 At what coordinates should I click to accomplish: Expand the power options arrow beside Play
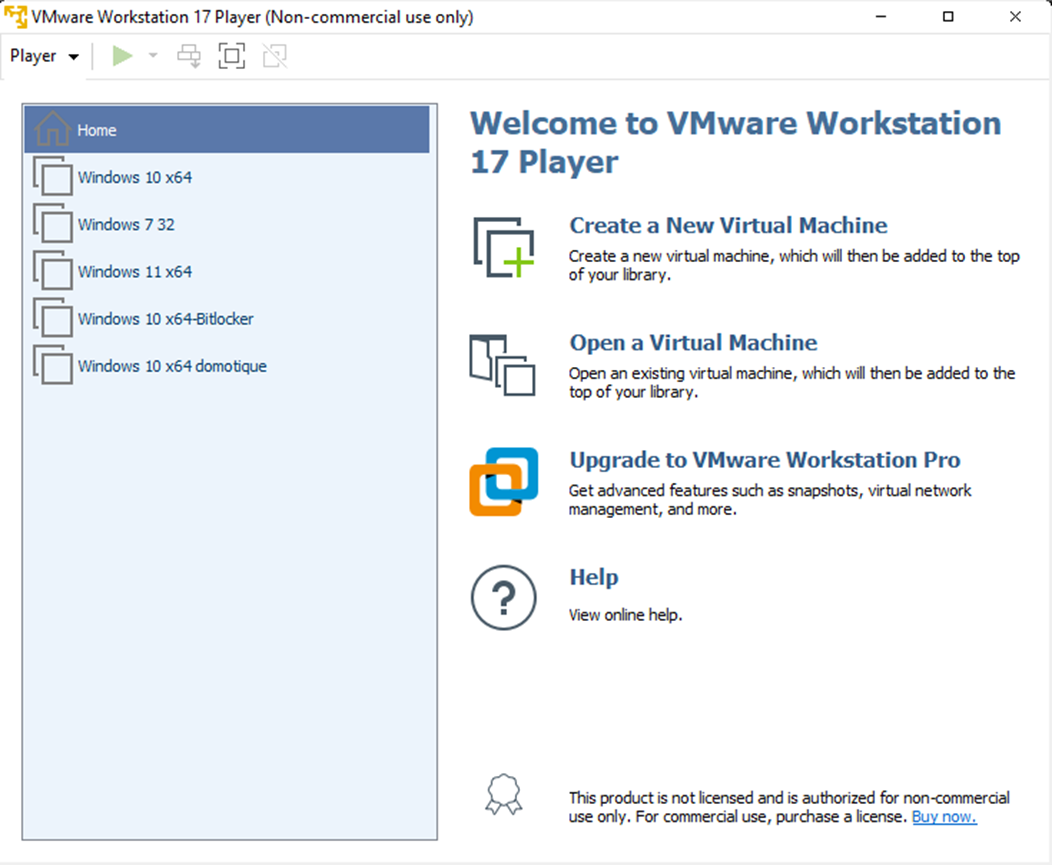coord(153,56)
